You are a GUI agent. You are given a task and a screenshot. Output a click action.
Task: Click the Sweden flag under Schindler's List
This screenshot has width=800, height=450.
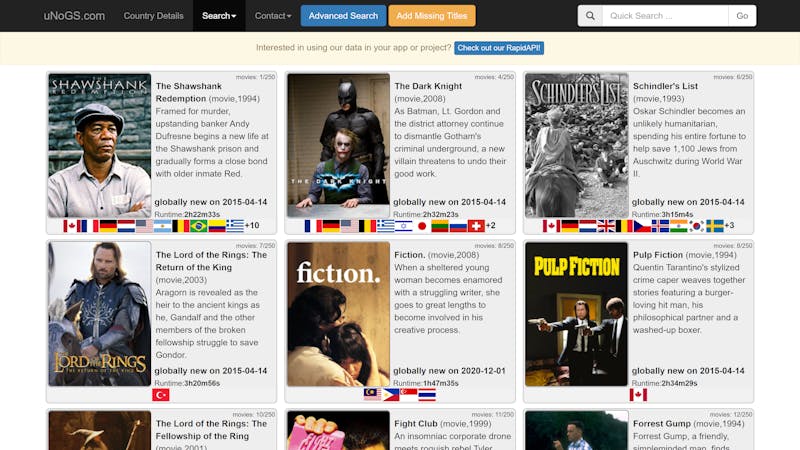coord(715,226)
